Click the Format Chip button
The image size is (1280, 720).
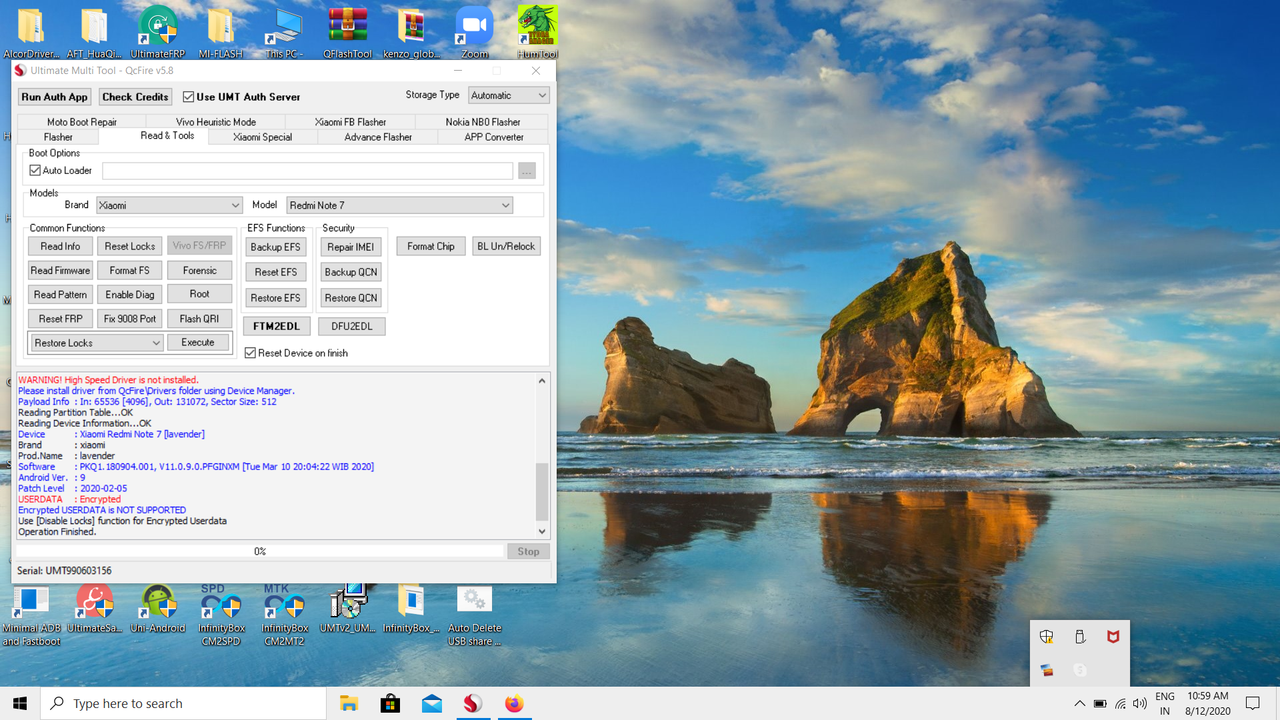430,246
